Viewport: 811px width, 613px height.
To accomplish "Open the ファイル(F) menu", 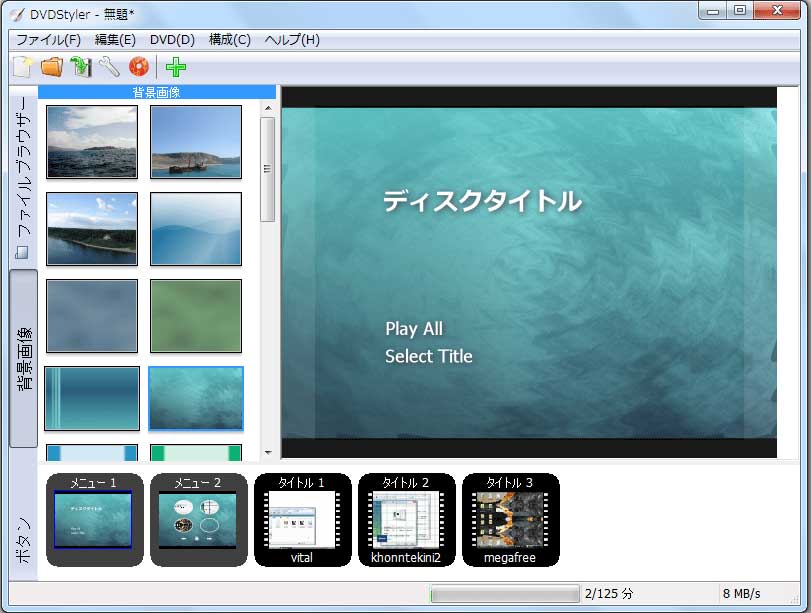I will point(48,40).
